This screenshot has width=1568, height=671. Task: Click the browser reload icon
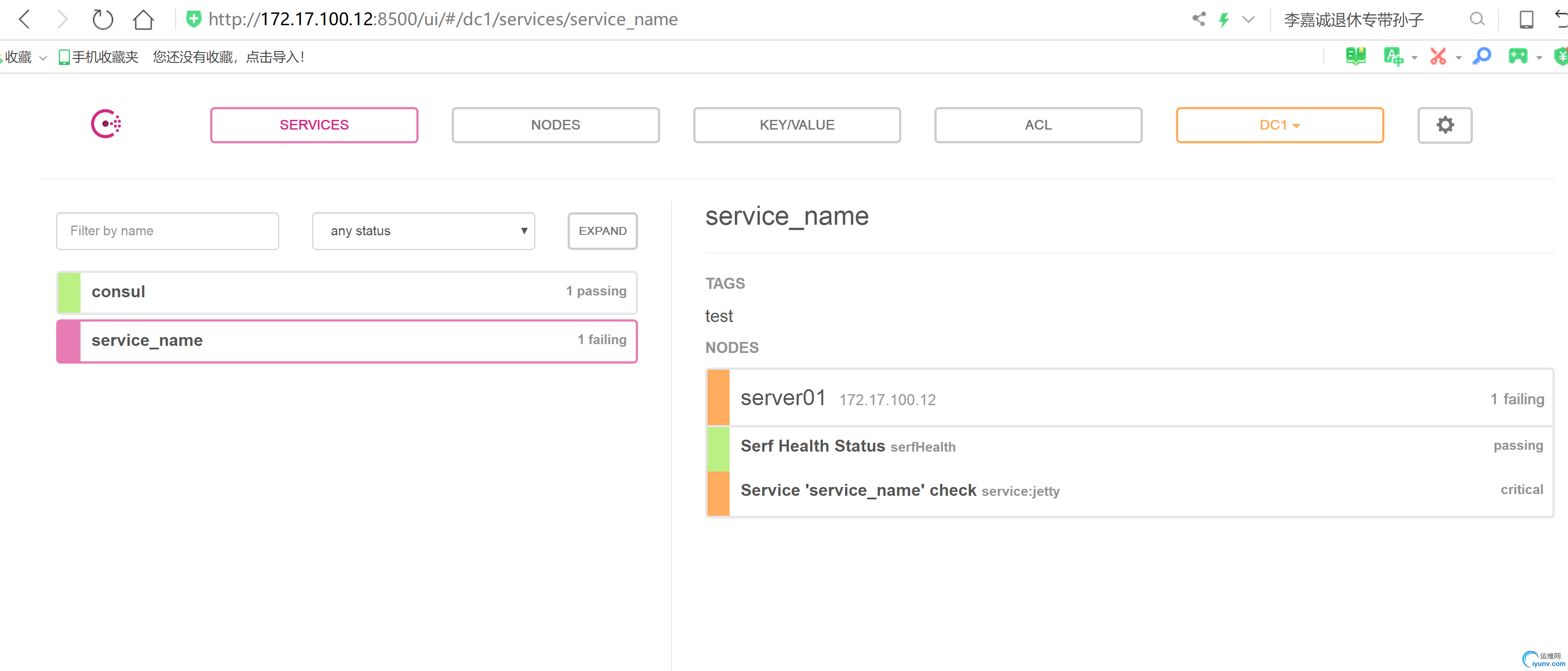pos(102,19)
